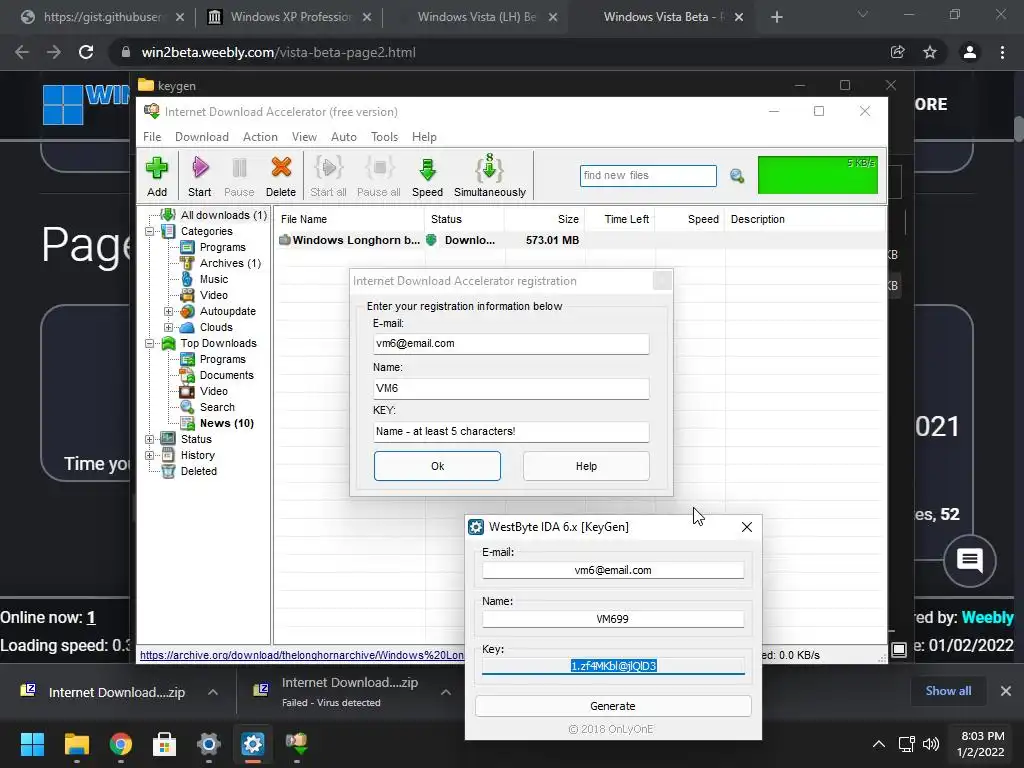This screenshot has height=768, width=1024.
Task: Select the Categories tree node
Action: [x=206, y=231]
